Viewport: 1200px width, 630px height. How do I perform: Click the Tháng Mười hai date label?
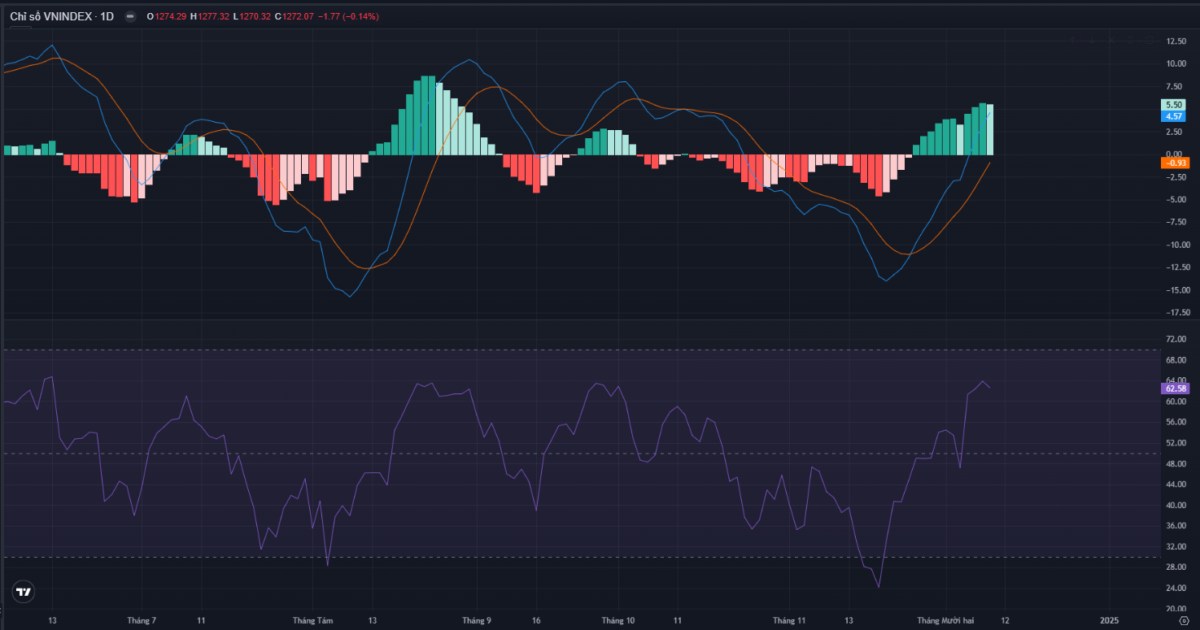pos(946,621)
